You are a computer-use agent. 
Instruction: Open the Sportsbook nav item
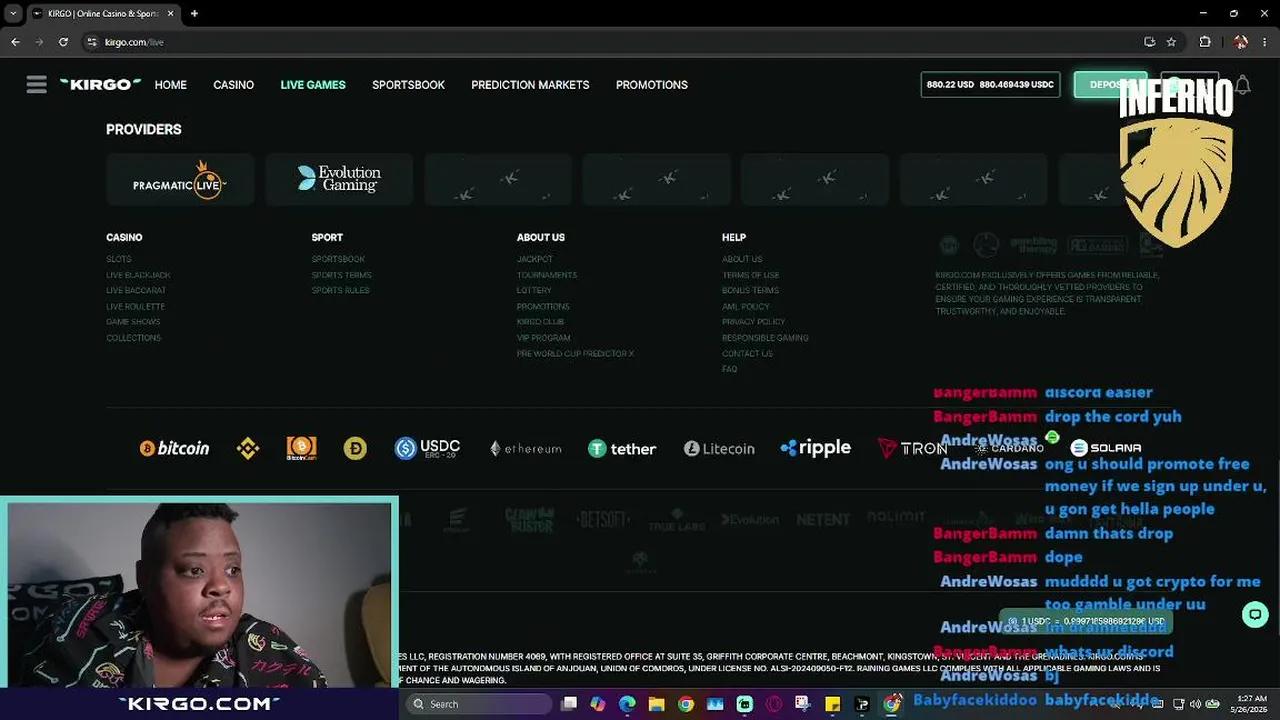[408, 85]
